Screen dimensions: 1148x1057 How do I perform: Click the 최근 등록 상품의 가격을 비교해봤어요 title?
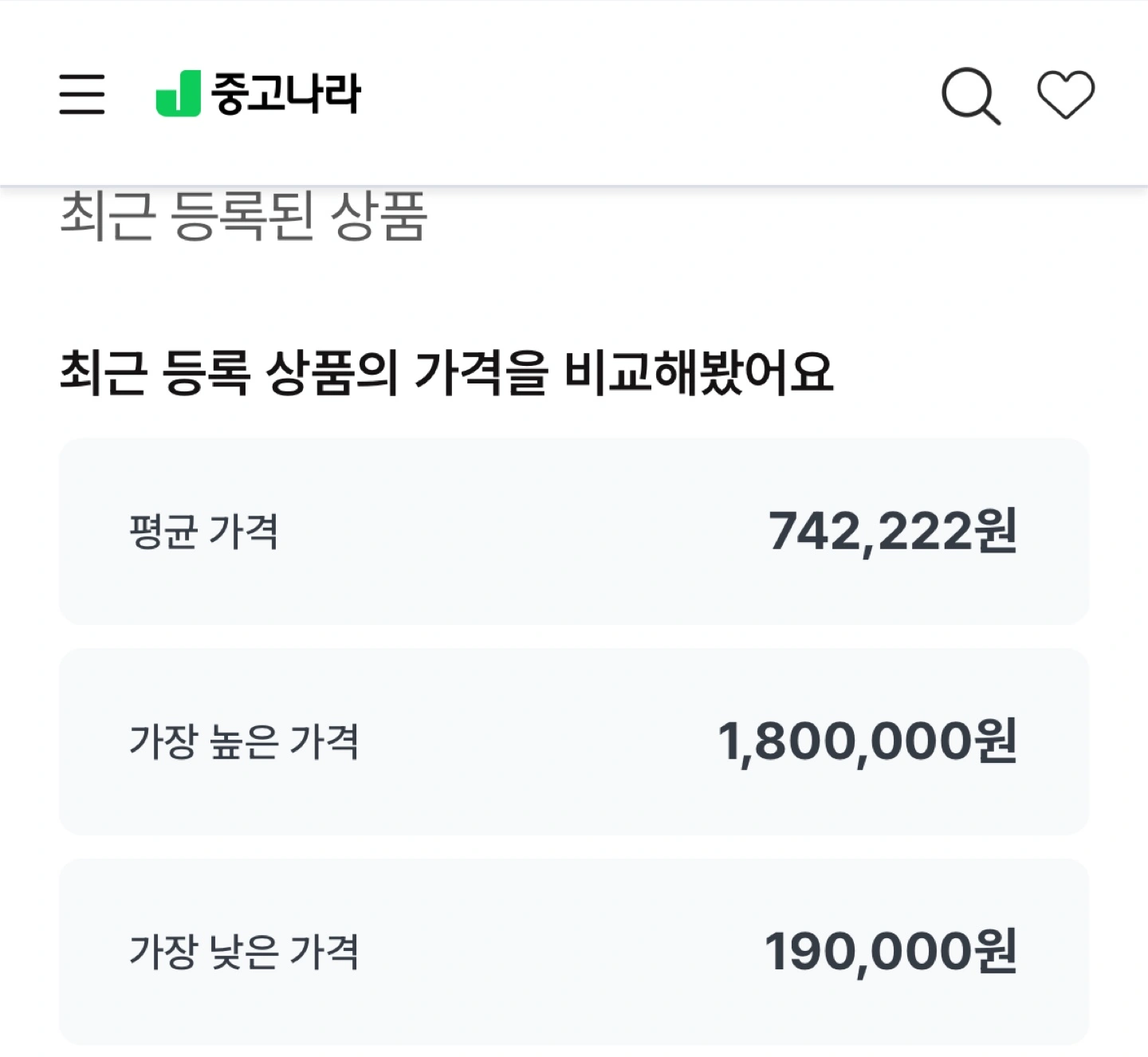click(x=446, y=372)
